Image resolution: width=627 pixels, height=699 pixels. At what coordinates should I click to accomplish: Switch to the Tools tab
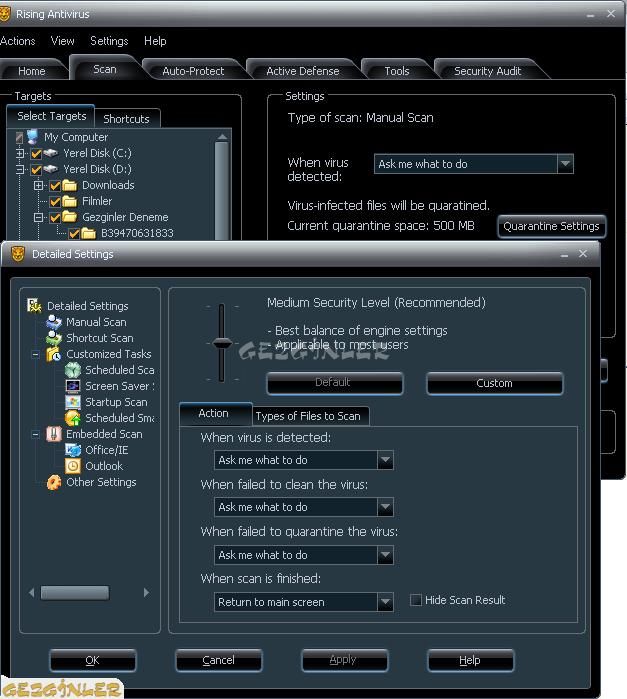coord(397,71)
